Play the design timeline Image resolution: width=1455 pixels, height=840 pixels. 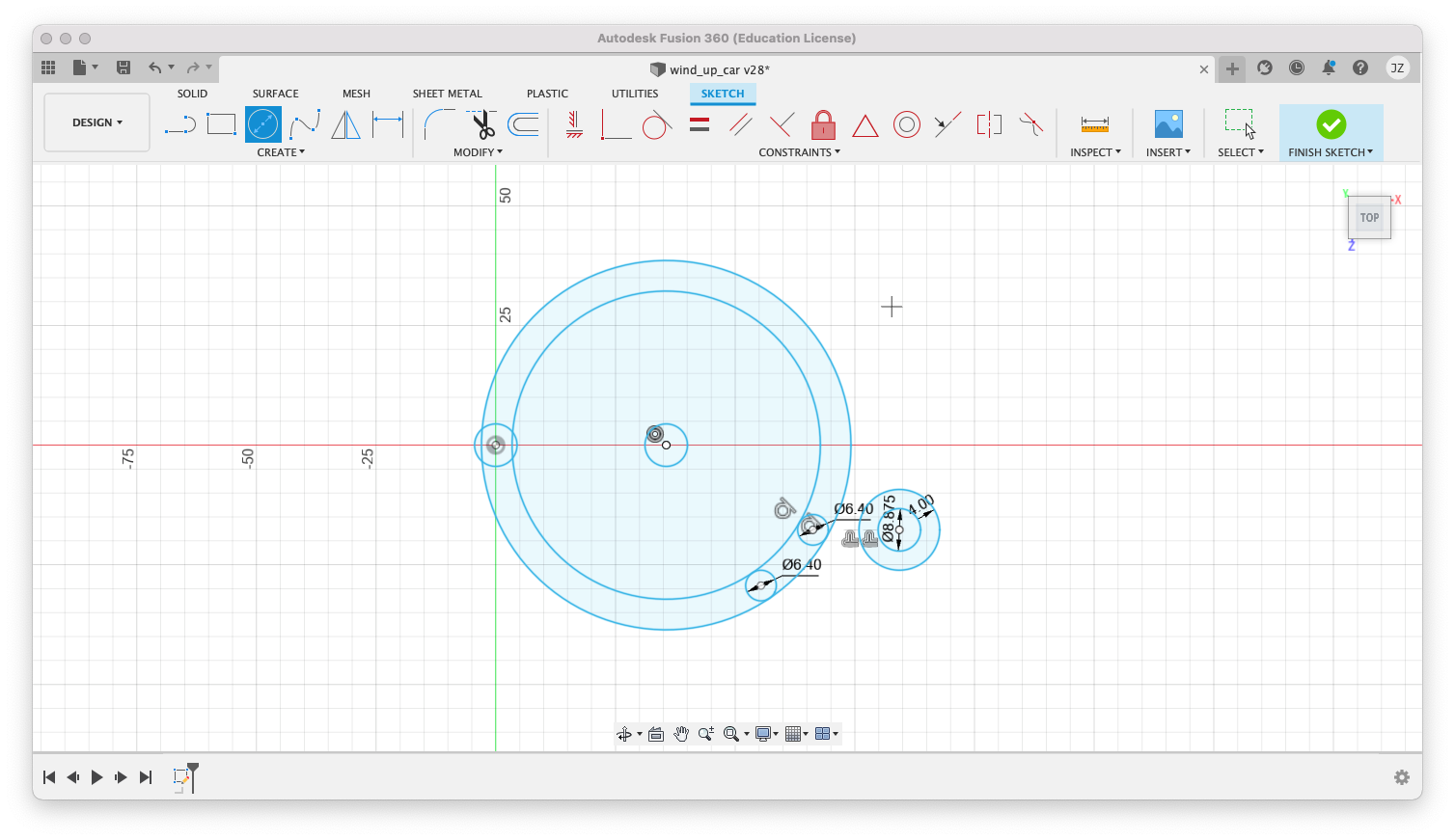(96, 777)
